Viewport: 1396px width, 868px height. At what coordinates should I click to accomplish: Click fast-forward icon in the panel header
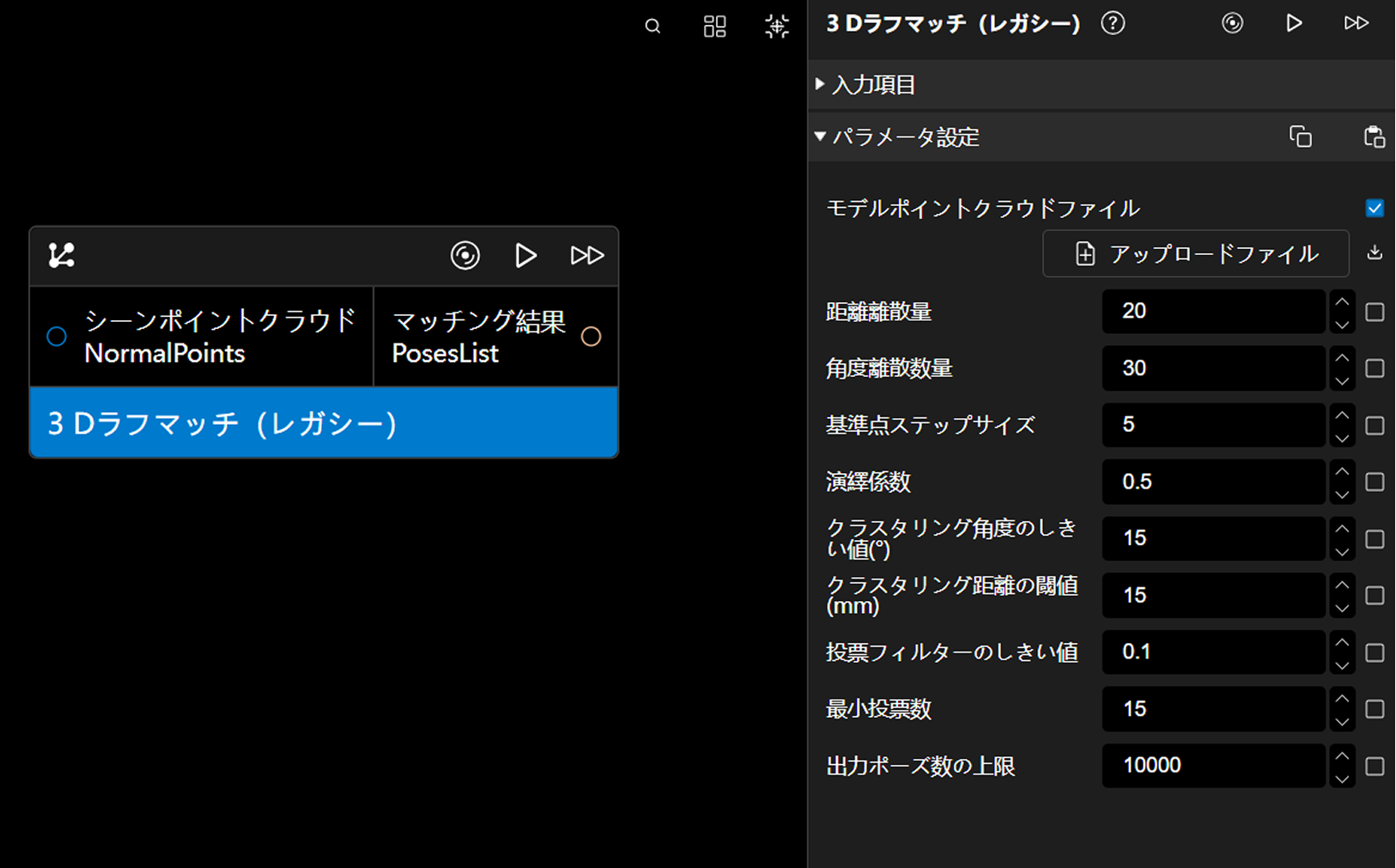click(x=1356, y=23)
